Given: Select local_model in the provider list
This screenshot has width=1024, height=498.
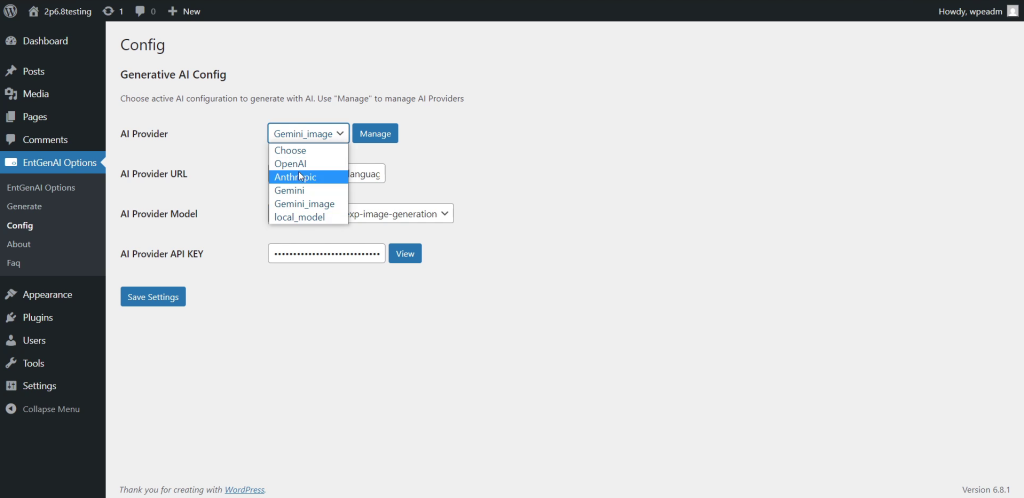Looking at the screenshot, I should click(x=308, y=217).
